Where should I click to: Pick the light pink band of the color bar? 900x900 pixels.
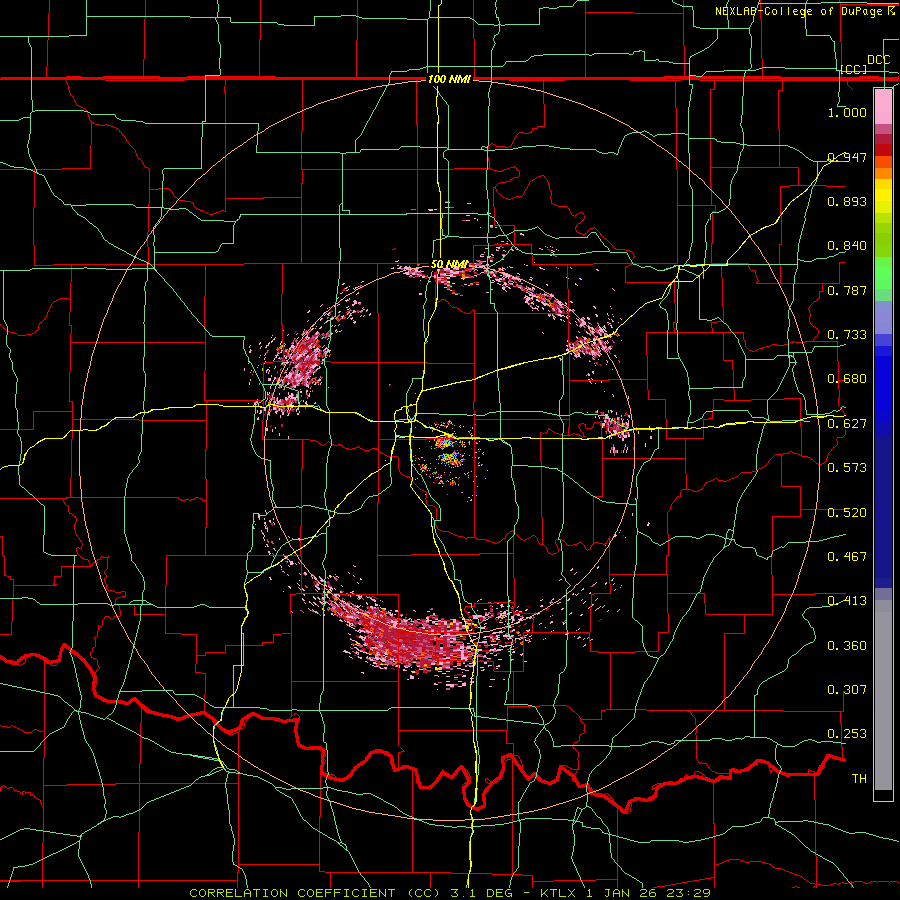click(883, 106)
